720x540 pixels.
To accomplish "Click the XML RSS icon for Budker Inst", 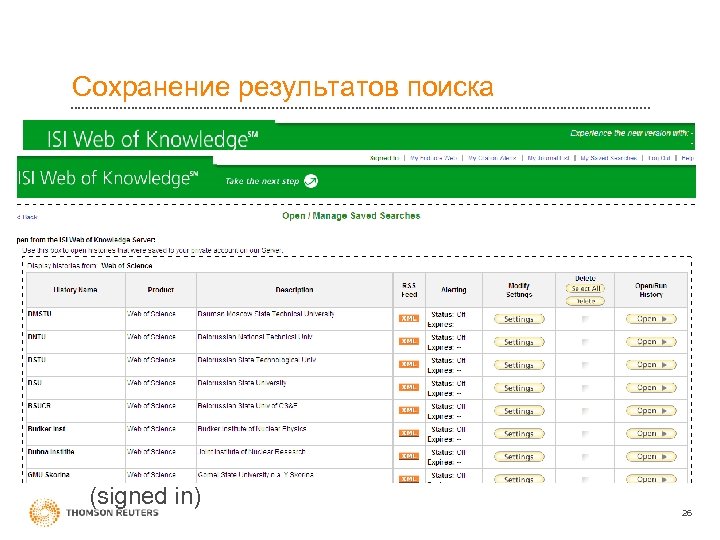I will [x=409, y=433].
